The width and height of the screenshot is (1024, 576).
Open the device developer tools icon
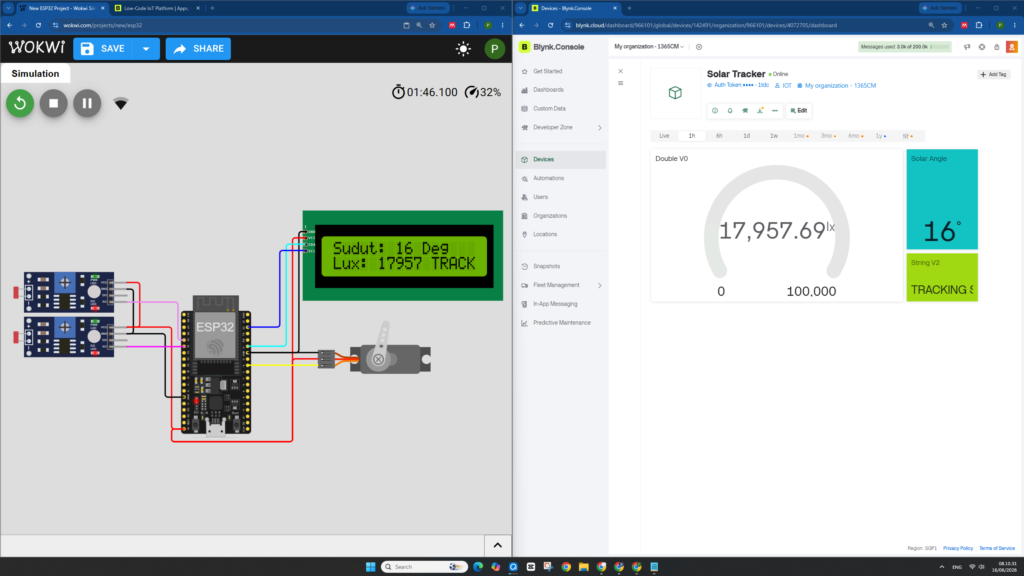745,110
